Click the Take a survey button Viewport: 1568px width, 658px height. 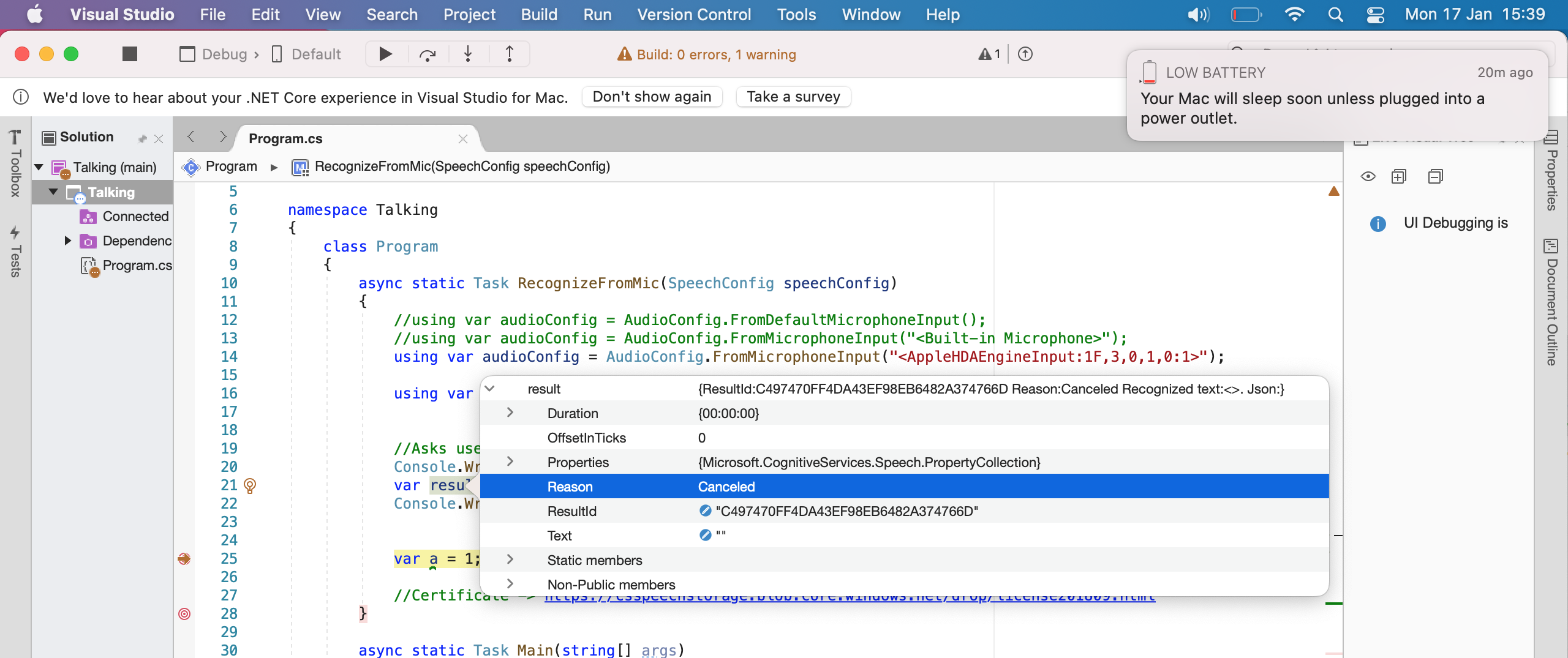793,97
